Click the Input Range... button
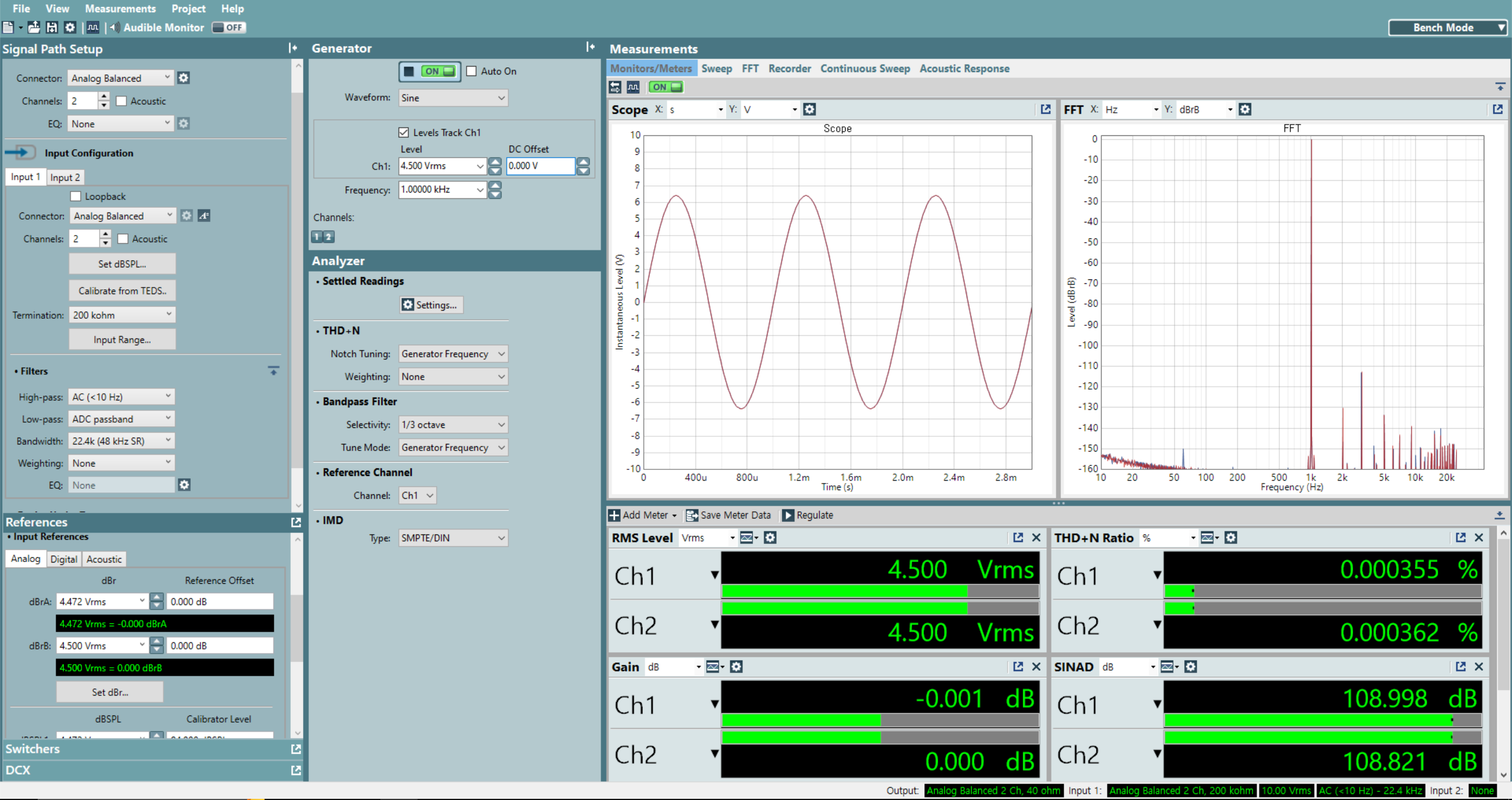Screen dimensions: 1512x800 [122, 339]
